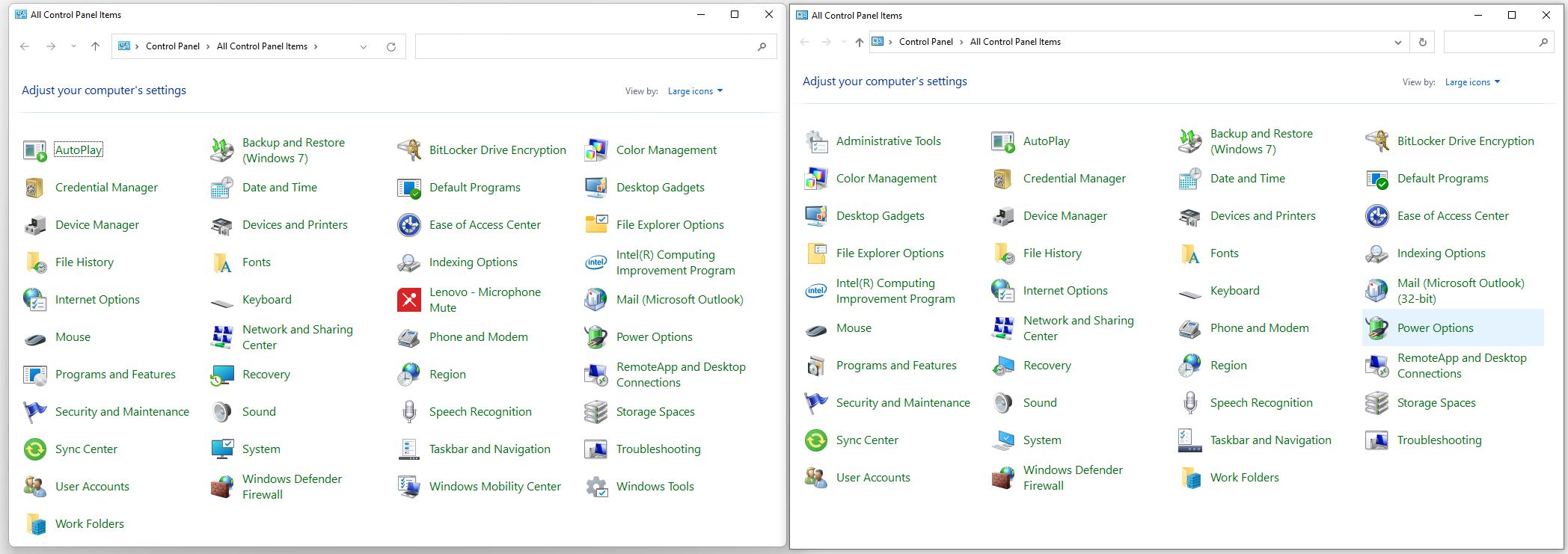Open the address bar dropdown in right window
This screenshot has width=1568, height=554.
[x=1397, y=43]
